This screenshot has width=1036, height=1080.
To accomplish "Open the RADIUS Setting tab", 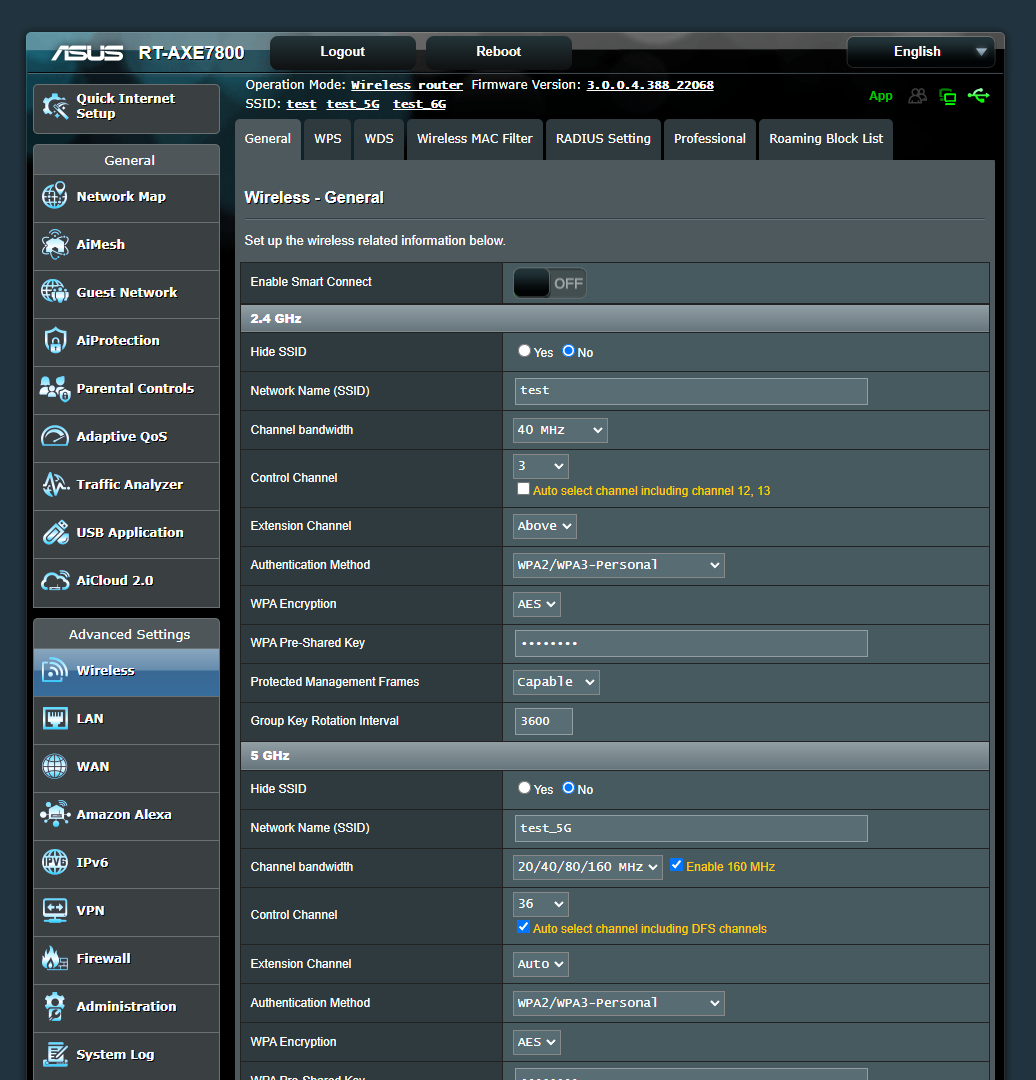I will click(x=603, y=139).
